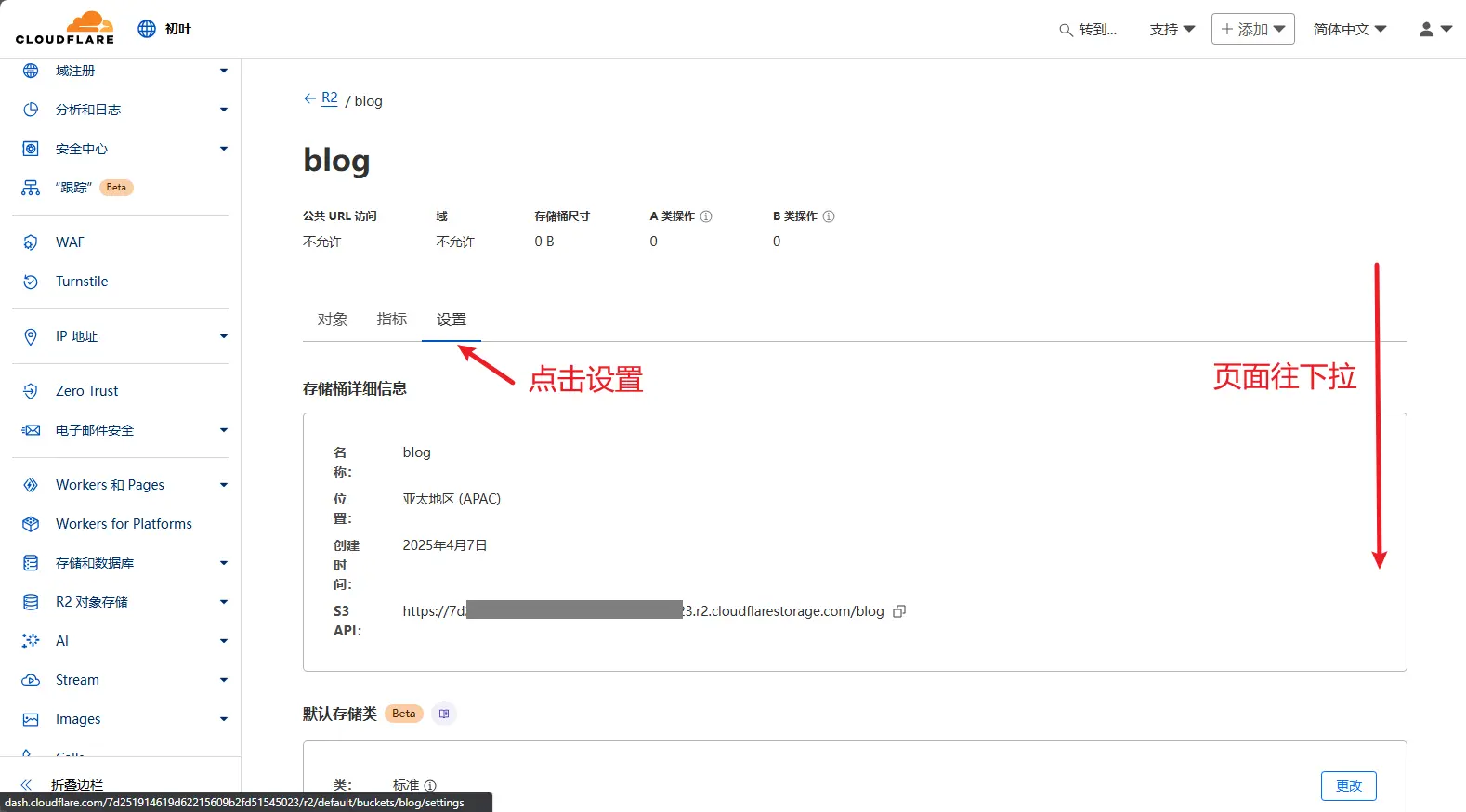Open the account globe icon next to 初叶
1466x812 pixels.
pos(147,29)
